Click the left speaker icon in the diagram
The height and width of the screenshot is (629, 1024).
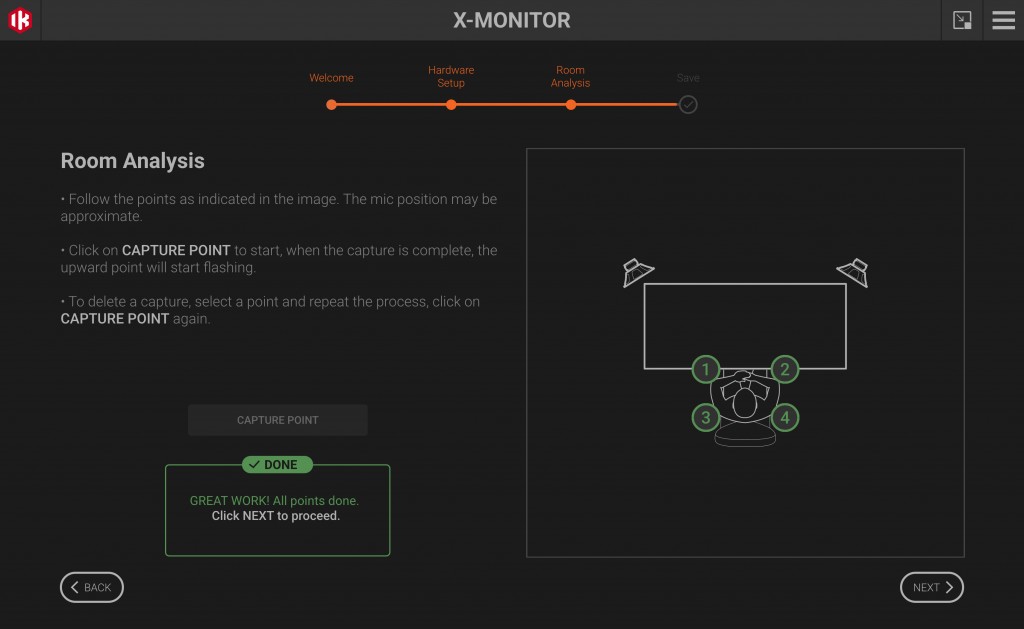coord(637,271)
